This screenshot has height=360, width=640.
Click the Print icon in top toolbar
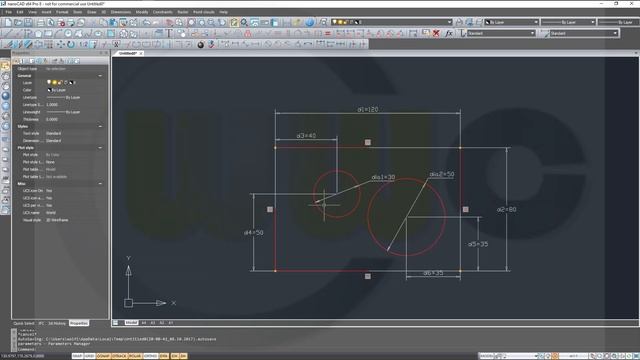click(x=41, y=22)
